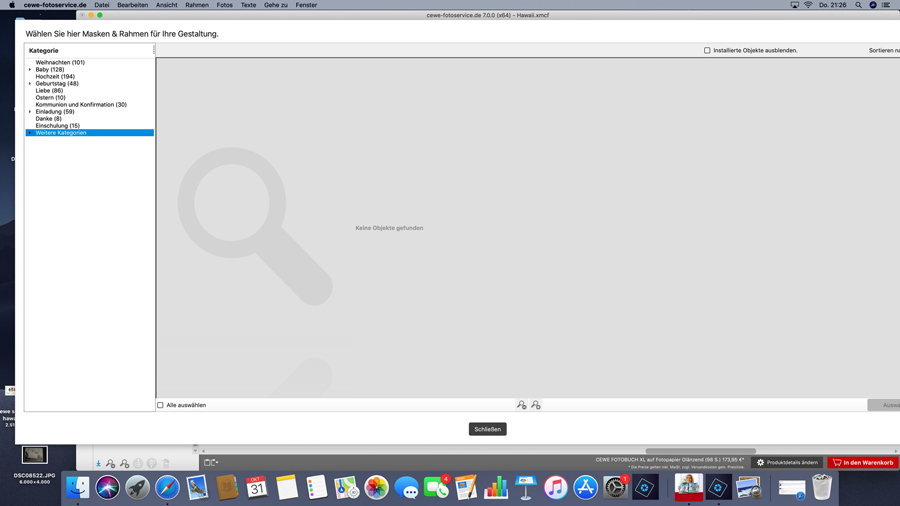Expand the Baby (128) category
The width and height of the screenshot is (900, 506).
pos(30,69)
